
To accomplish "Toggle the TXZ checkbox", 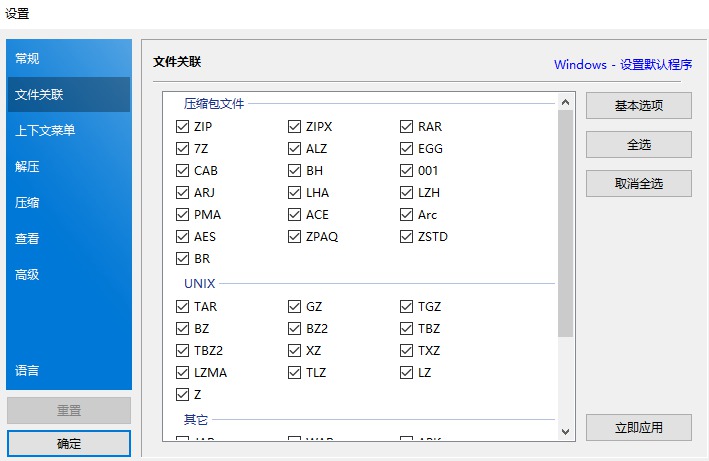I will (406, 351).
